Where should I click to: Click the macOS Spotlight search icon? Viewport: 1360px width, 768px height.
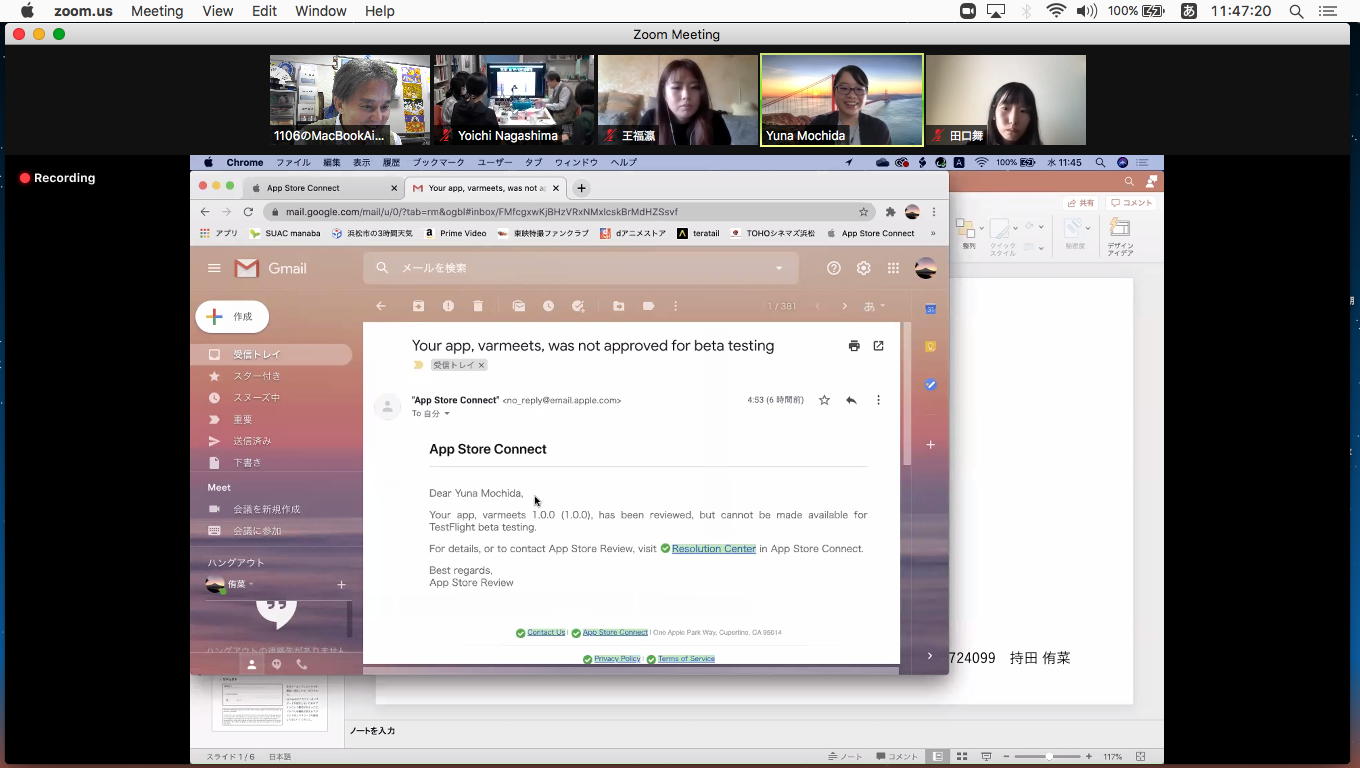(1296, 11)
